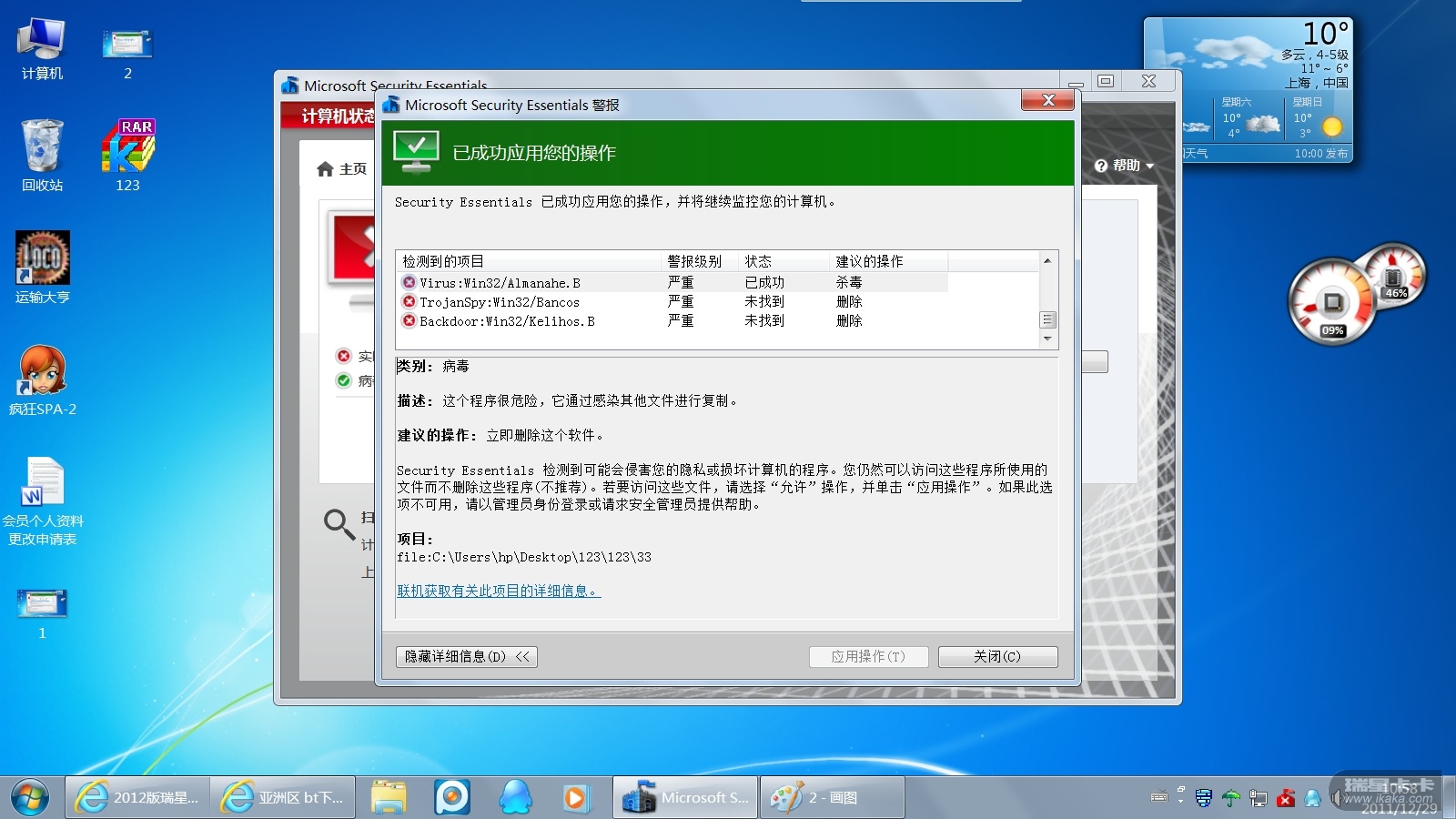Open the desktop image file named 1
Screen dimensions: 1456x819
point(42,612)
